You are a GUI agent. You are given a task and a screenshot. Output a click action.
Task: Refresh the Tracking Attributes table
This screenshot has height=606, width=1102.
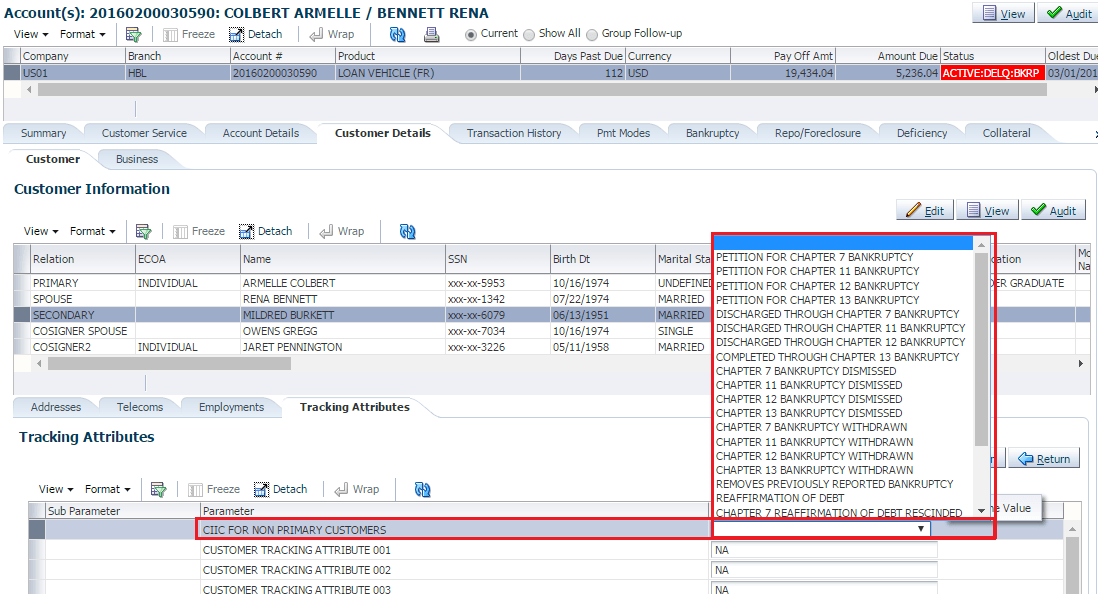click(x=422, y=489)
